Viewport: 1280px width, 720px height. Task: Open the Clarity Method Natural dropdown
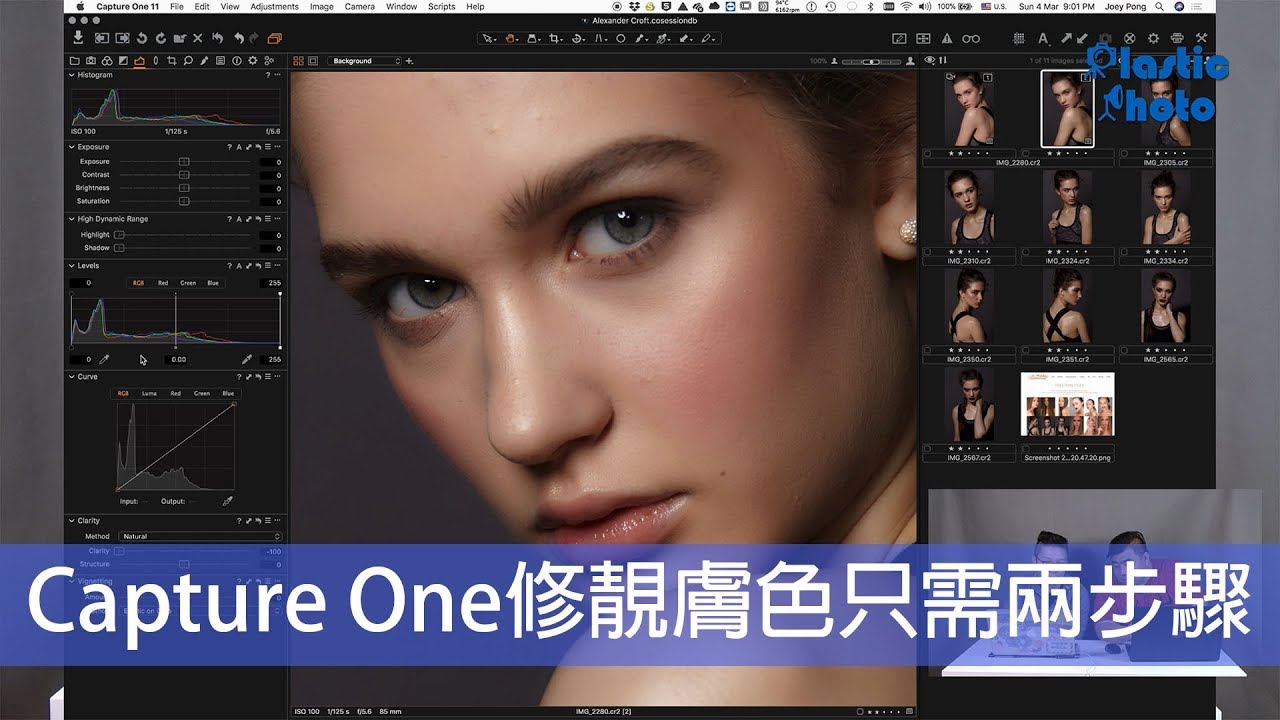[200, 536]
